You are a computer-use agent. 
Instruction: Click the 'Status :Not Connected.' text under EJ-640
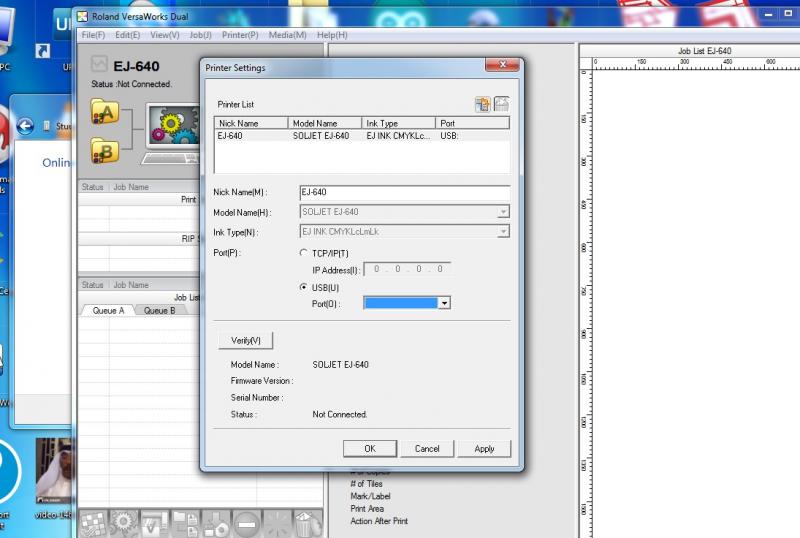pyautogui.click(x=131, y=84)
